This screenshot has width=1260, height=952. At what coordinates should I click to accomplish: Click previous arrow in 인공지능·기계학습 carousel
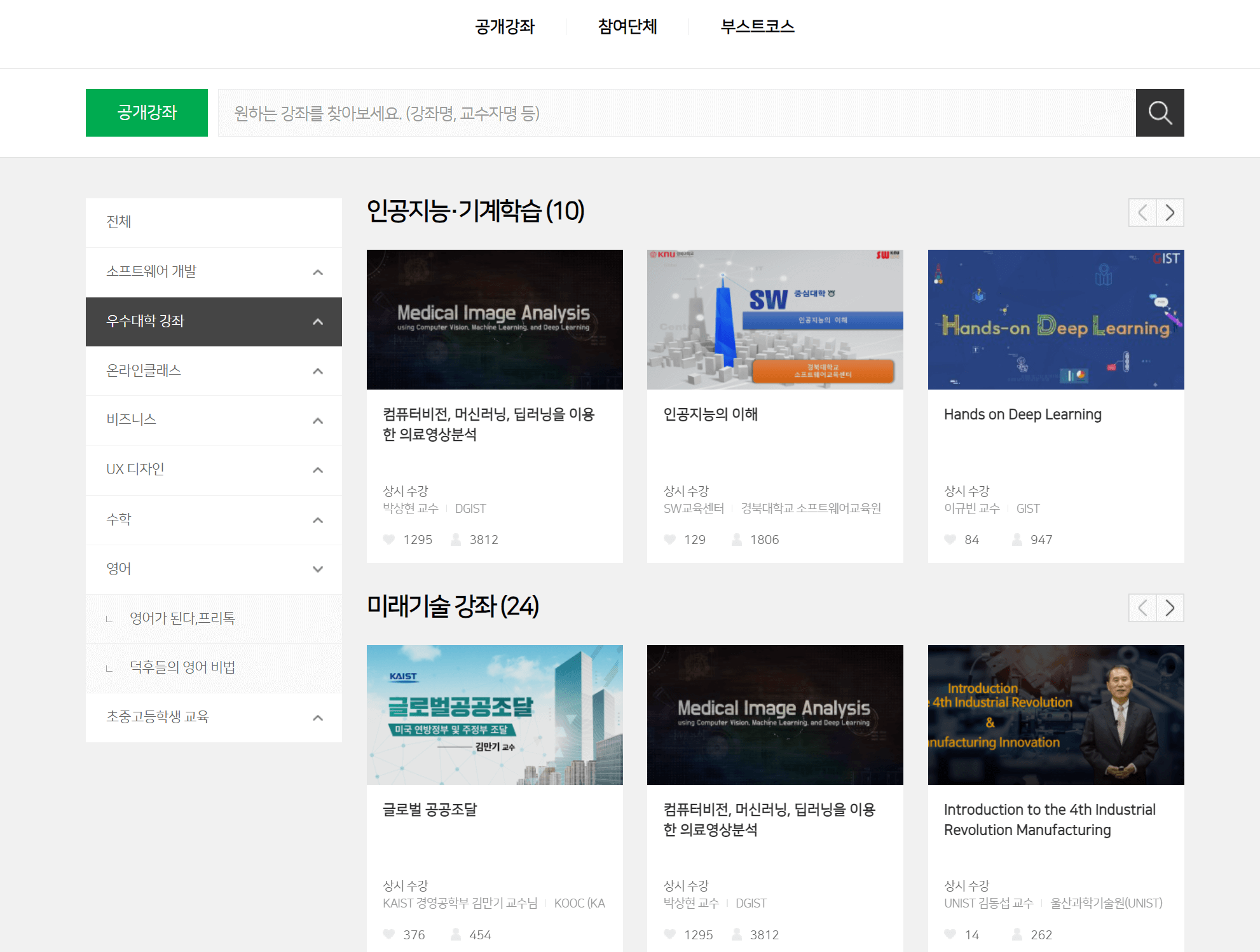click(x=1142, y=213)
